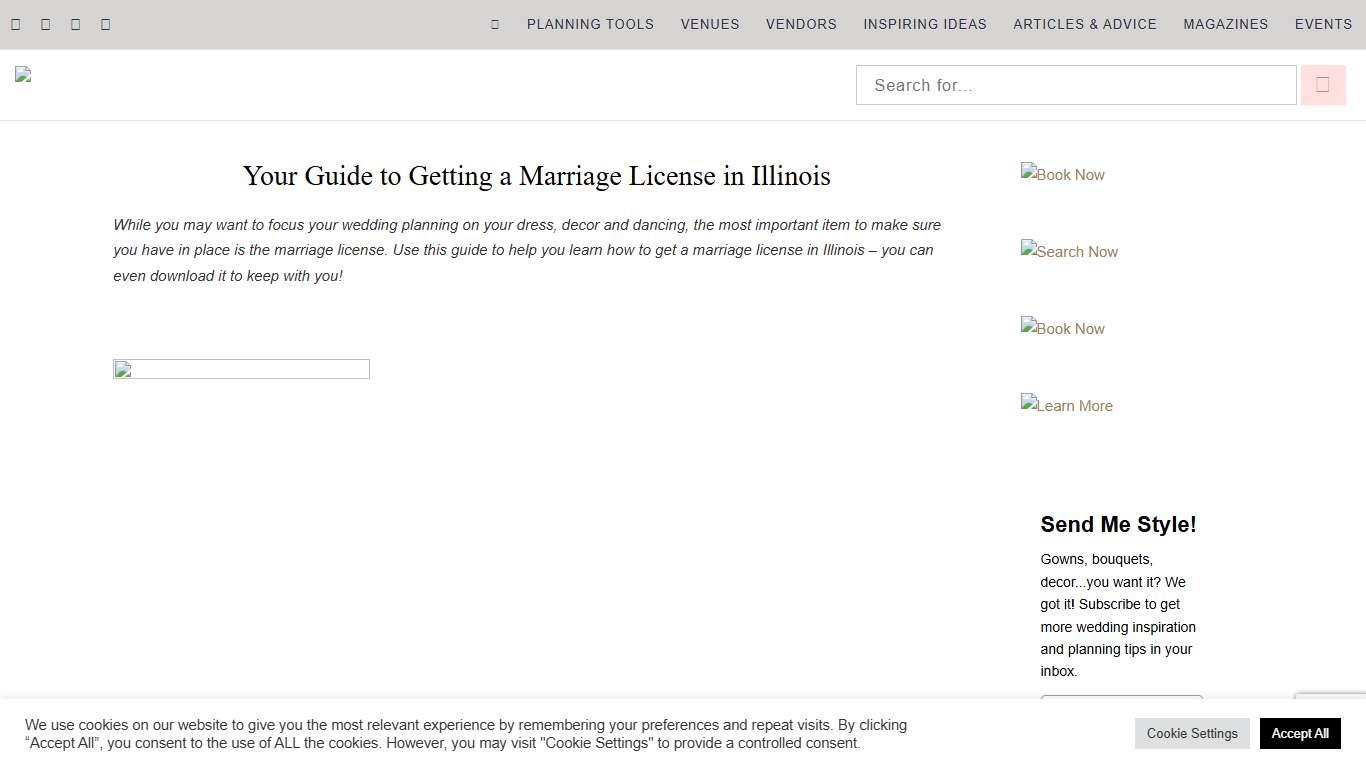
Task: Click the third social media icon in top bar
Action: pyautogui.click(x=75, y=24)
